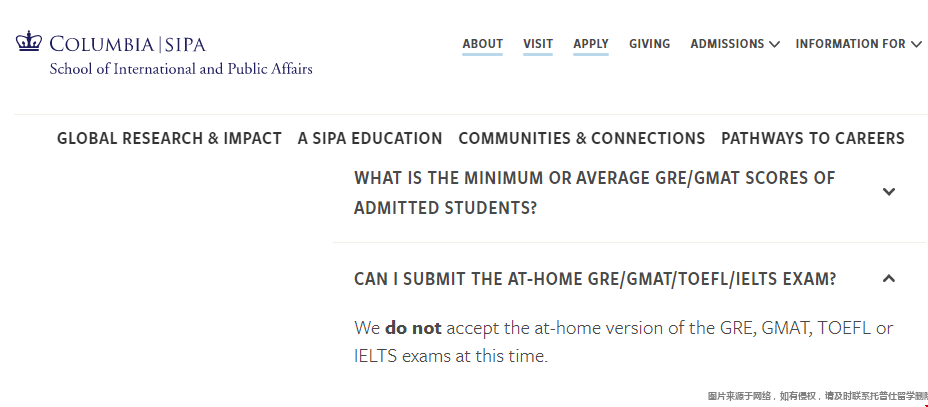
Task: Open the Apply link
Action: point(591,44)
